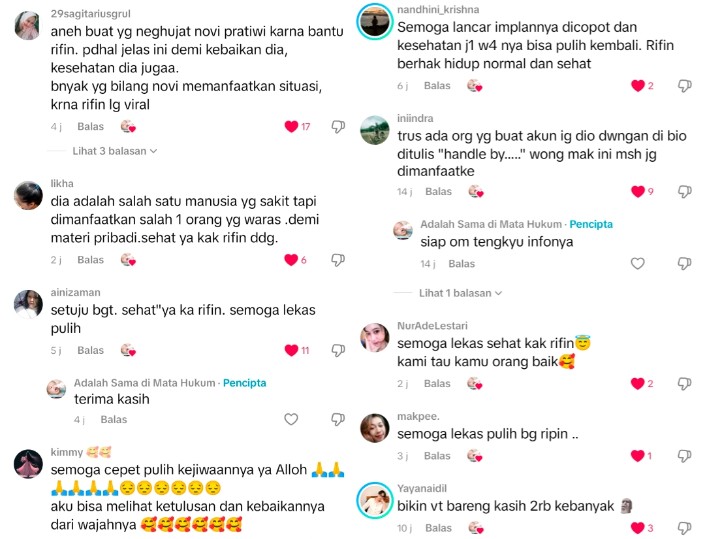Dislike 29sagitariusgrul's comment with thumbs-down icon
Screen dimensions: 705x539
click(x=338, y=127)
